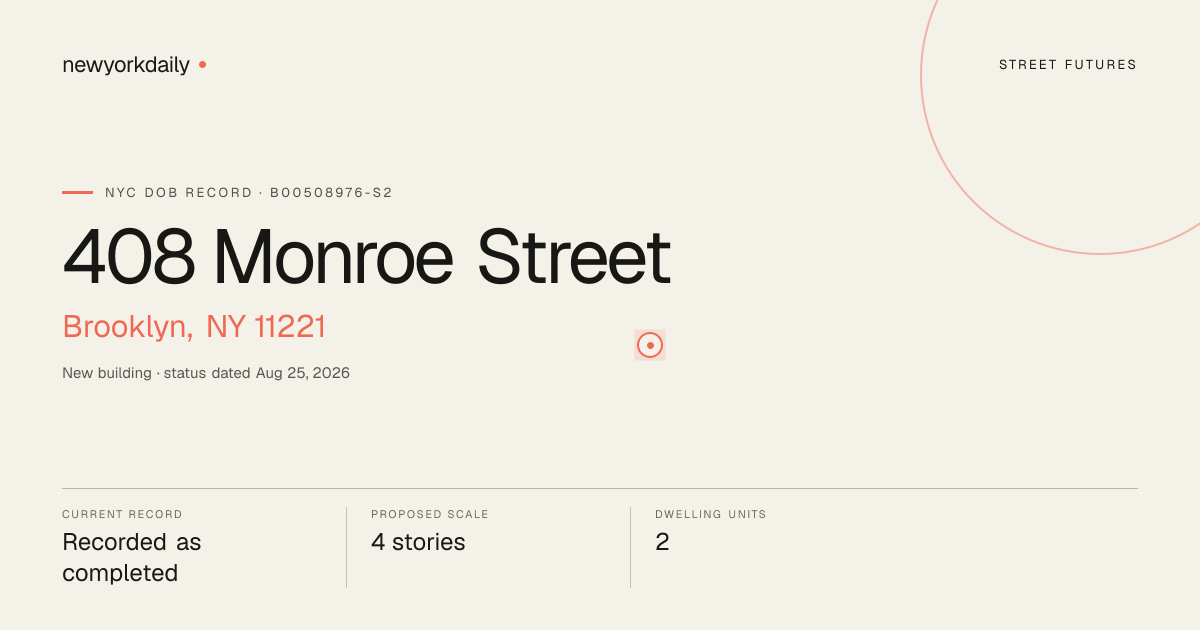Select the PROPOSED SCALE column label
Screen dimensions: 1200x630
pos(430,514)
